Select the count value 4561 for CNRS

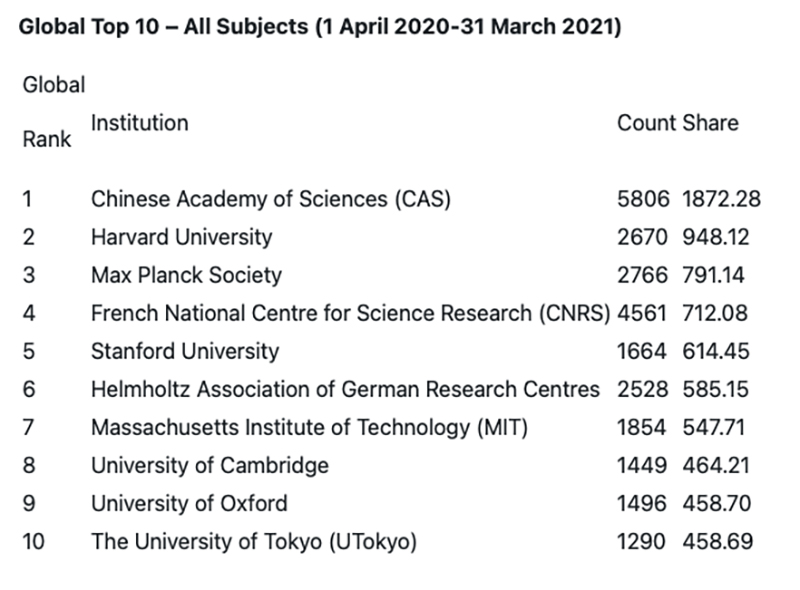pyautogui.click(x=643, y=313)
